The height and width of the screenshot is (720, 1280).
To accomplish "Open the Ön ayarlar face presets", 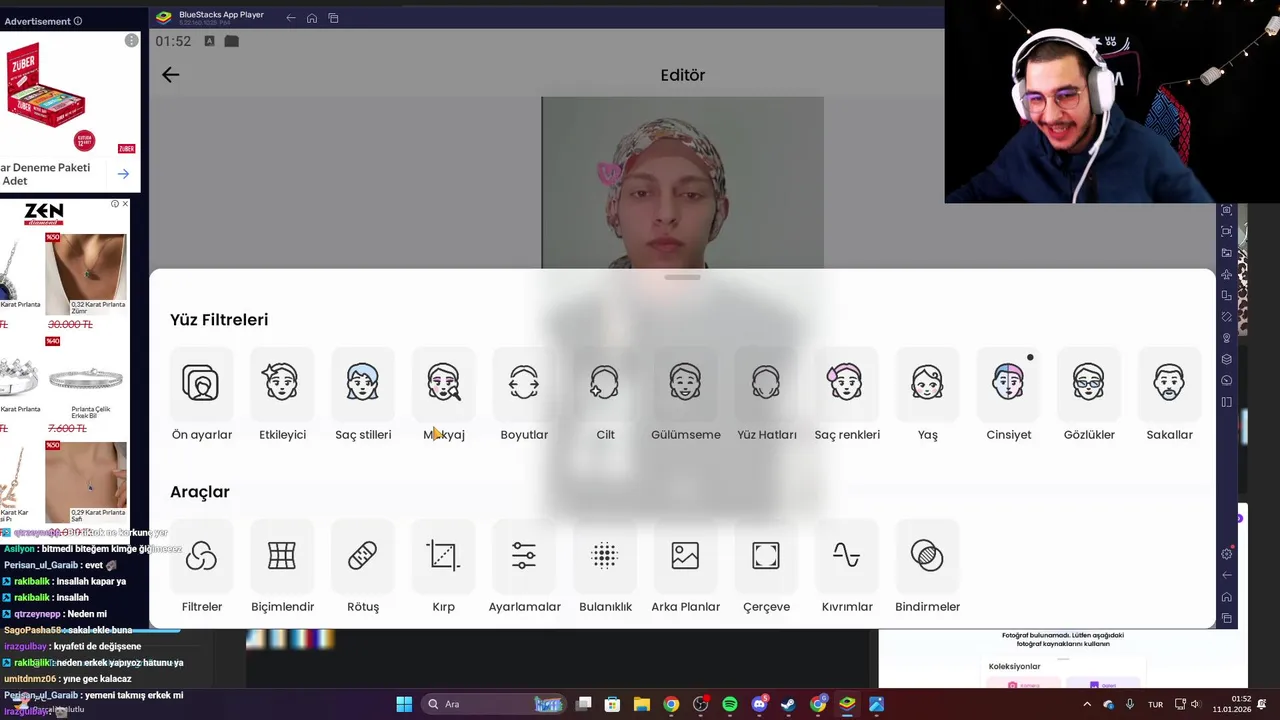I will click(x=201, y=394).
